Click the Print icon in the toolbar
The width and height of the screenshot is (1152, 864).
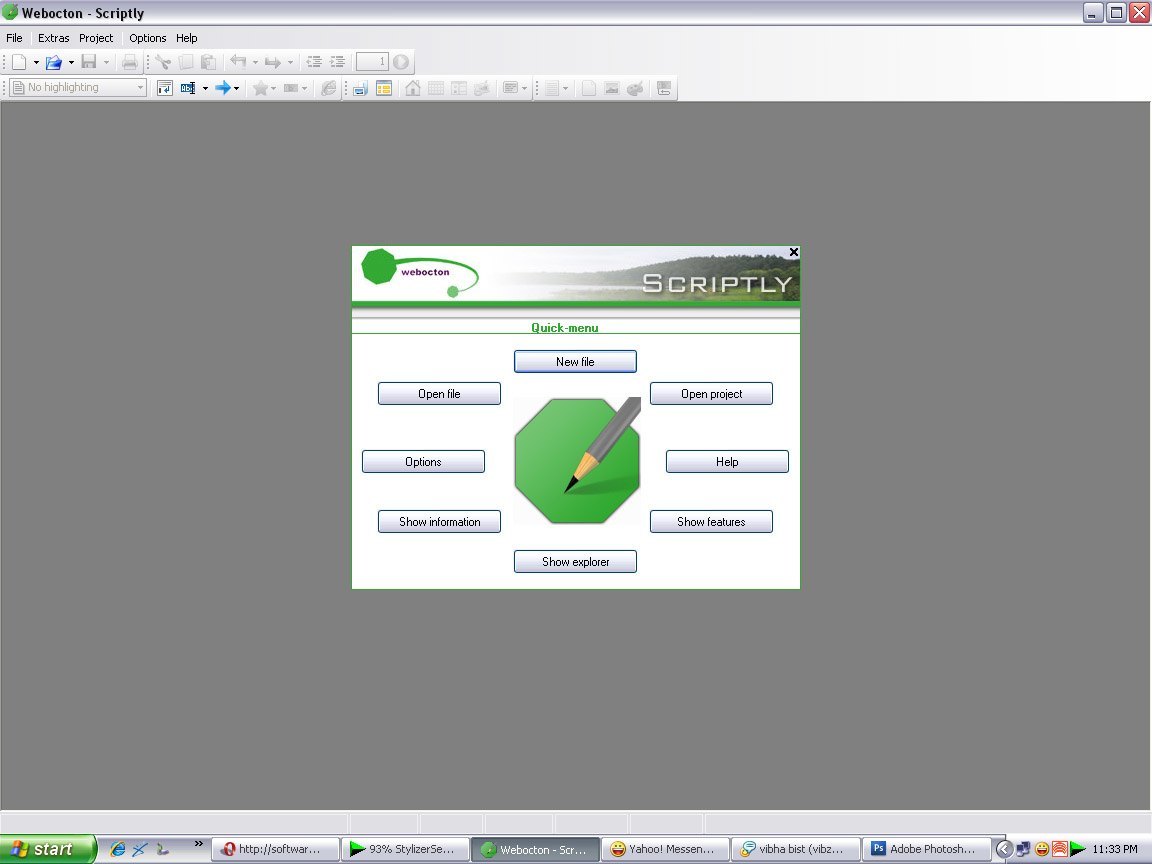coord(129,62)
